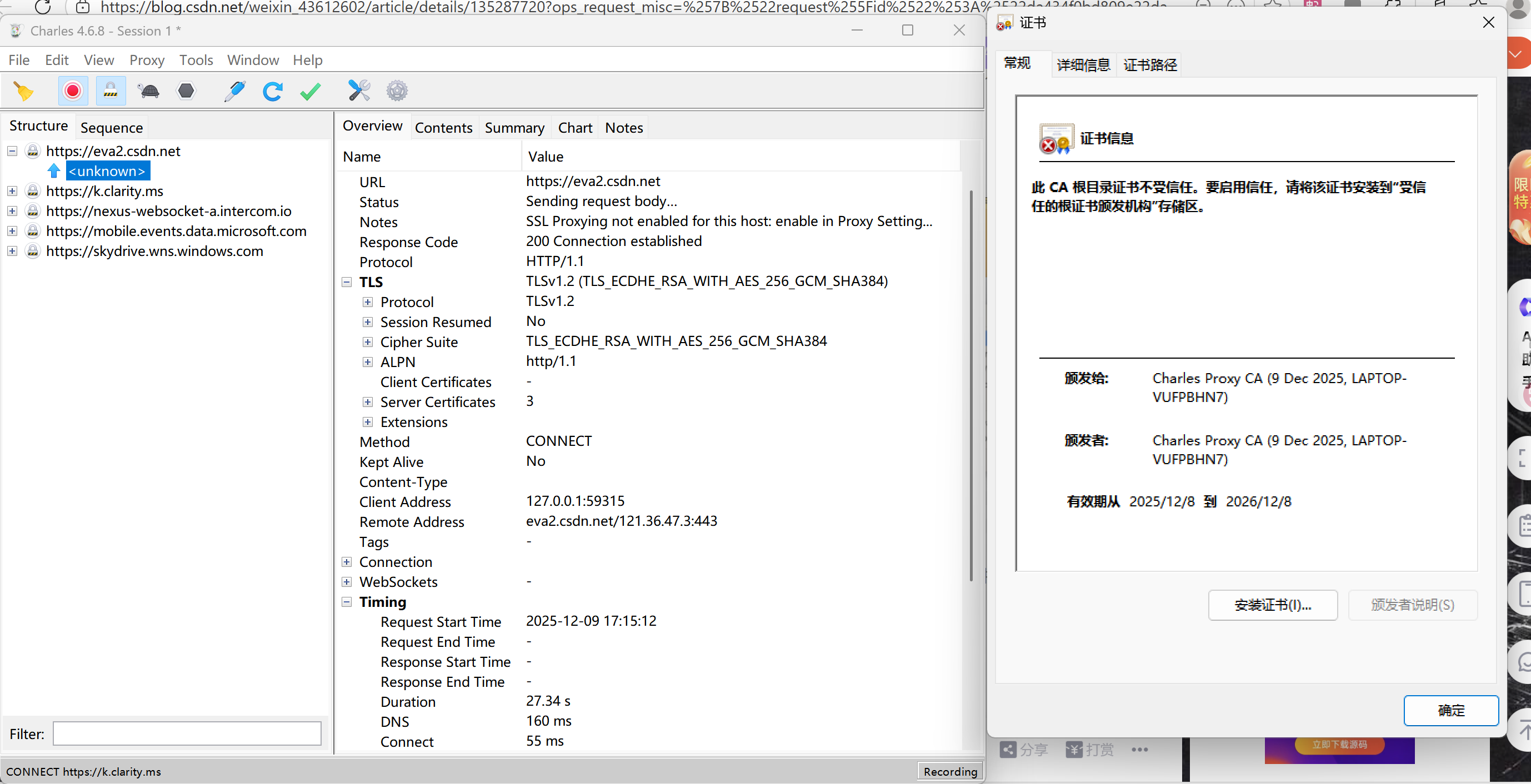
Task: Expand the skydrive.wns.windows.com node
Action: (x=12, y=251)
